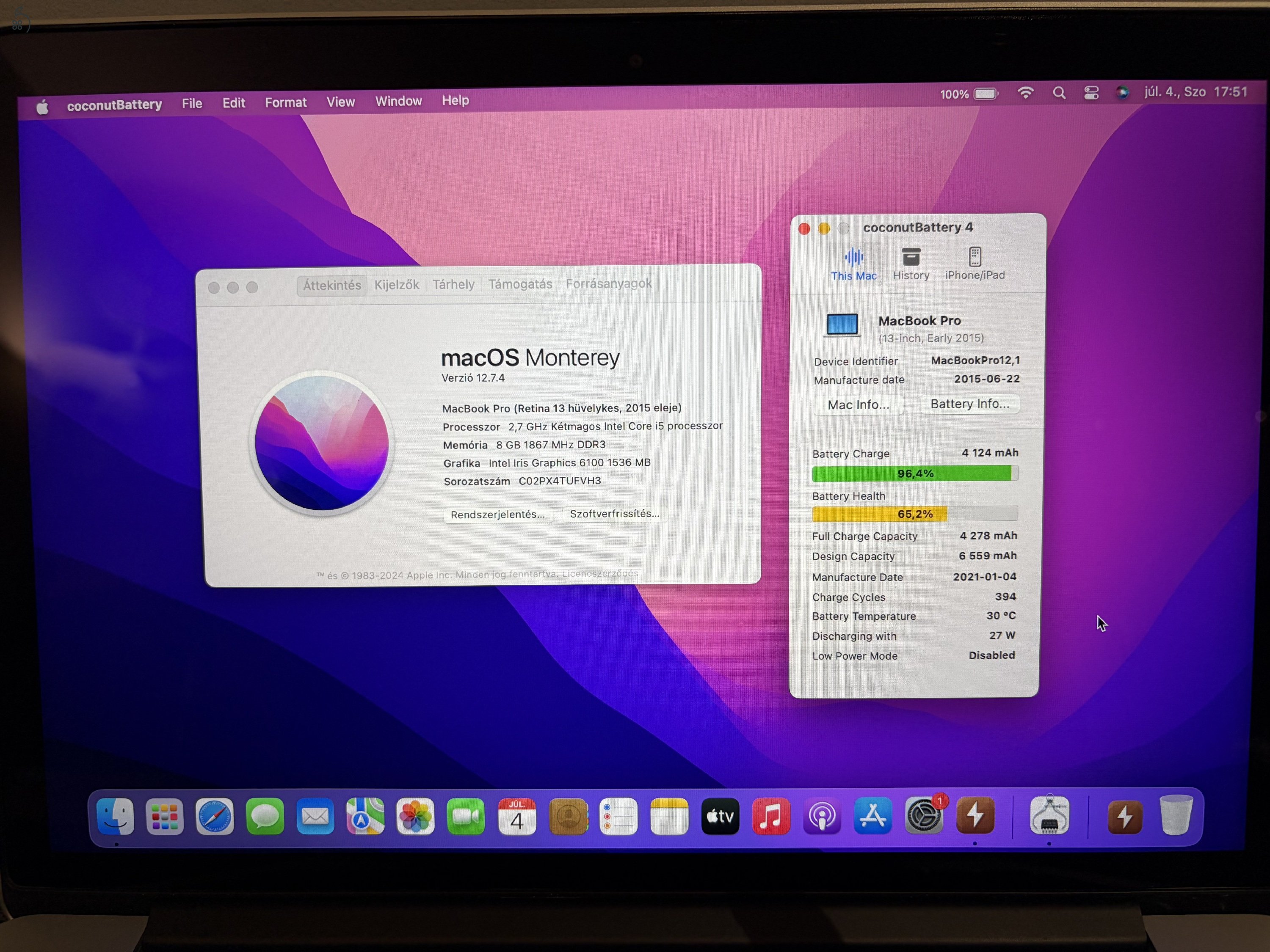Switch to the Forrásanyagok tab
Viewport: 1270px width, 952px height.
609,283
